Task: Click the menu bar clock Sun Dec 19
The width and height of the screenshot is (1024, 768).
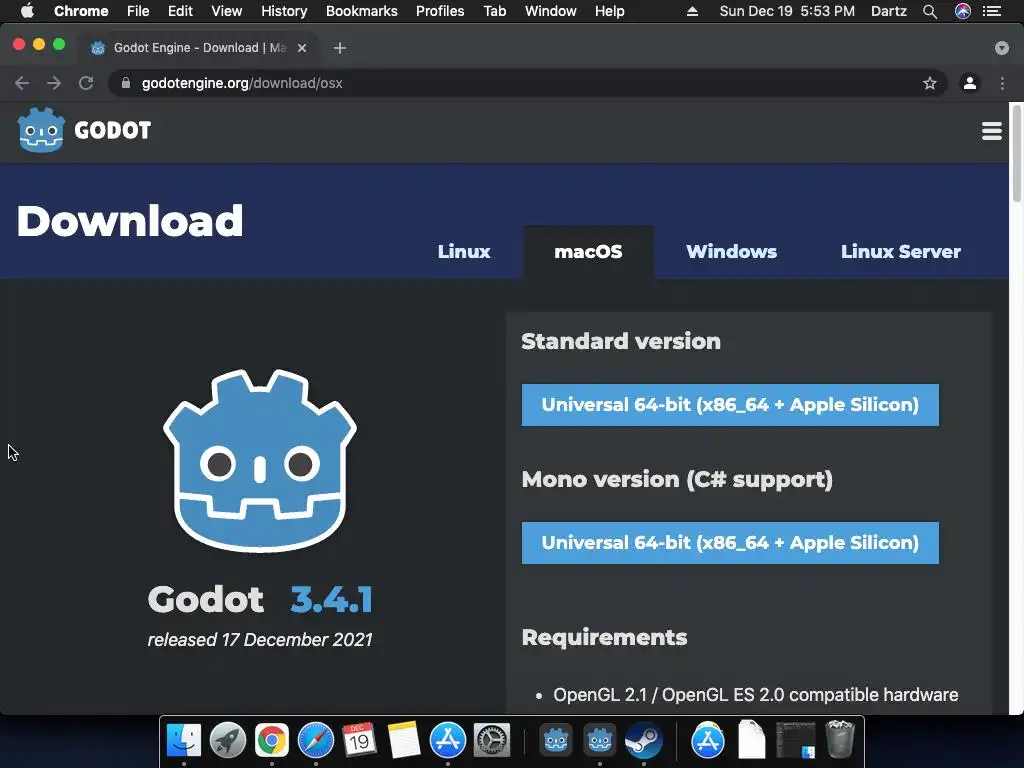Action: coord(787,11)
